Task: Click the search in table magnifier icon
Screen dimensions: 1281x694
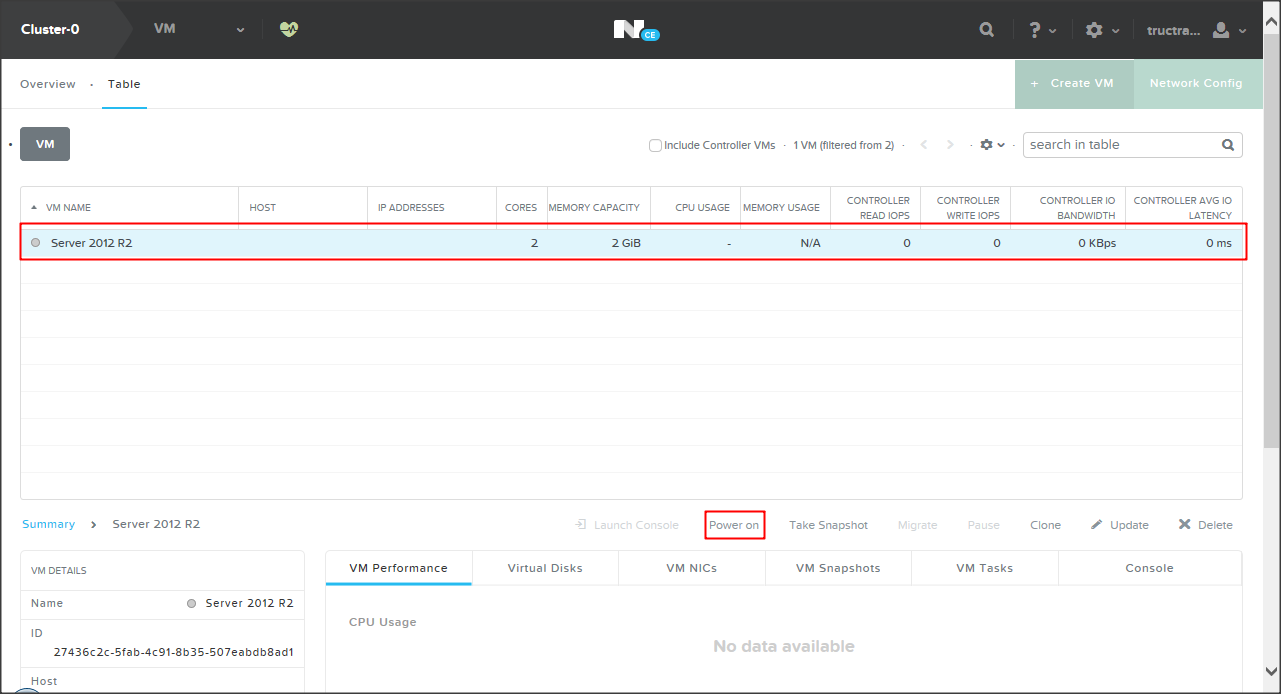Action: pos(1228,145)
